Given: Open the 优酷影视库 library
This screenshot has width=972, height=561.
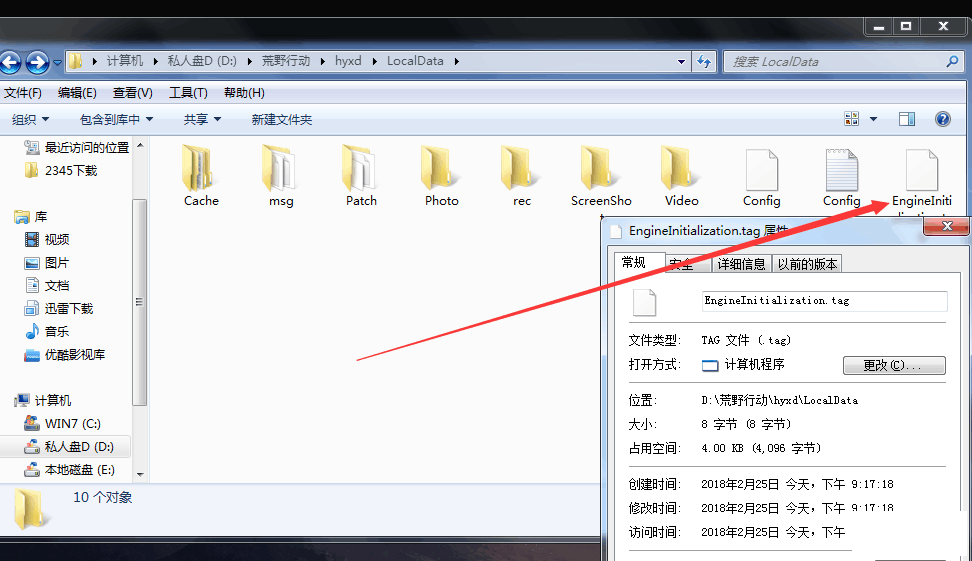Looking at the screenshot, I should (x=64, y=355).
